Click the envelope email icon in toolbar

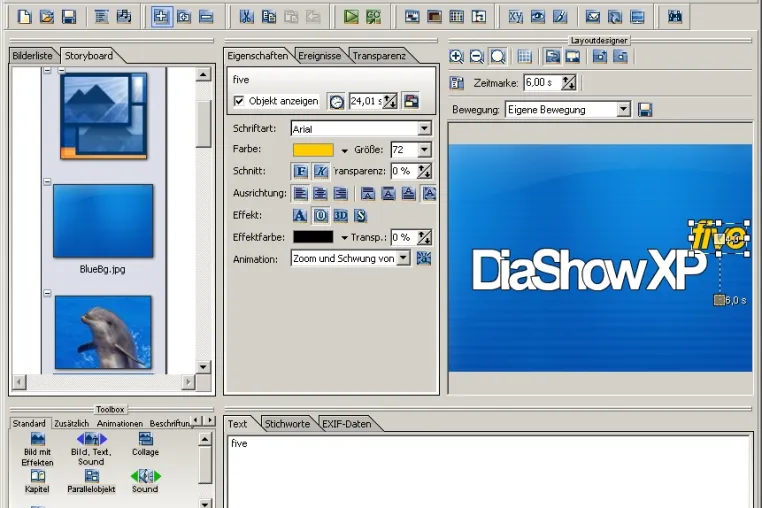coord(592,17)
